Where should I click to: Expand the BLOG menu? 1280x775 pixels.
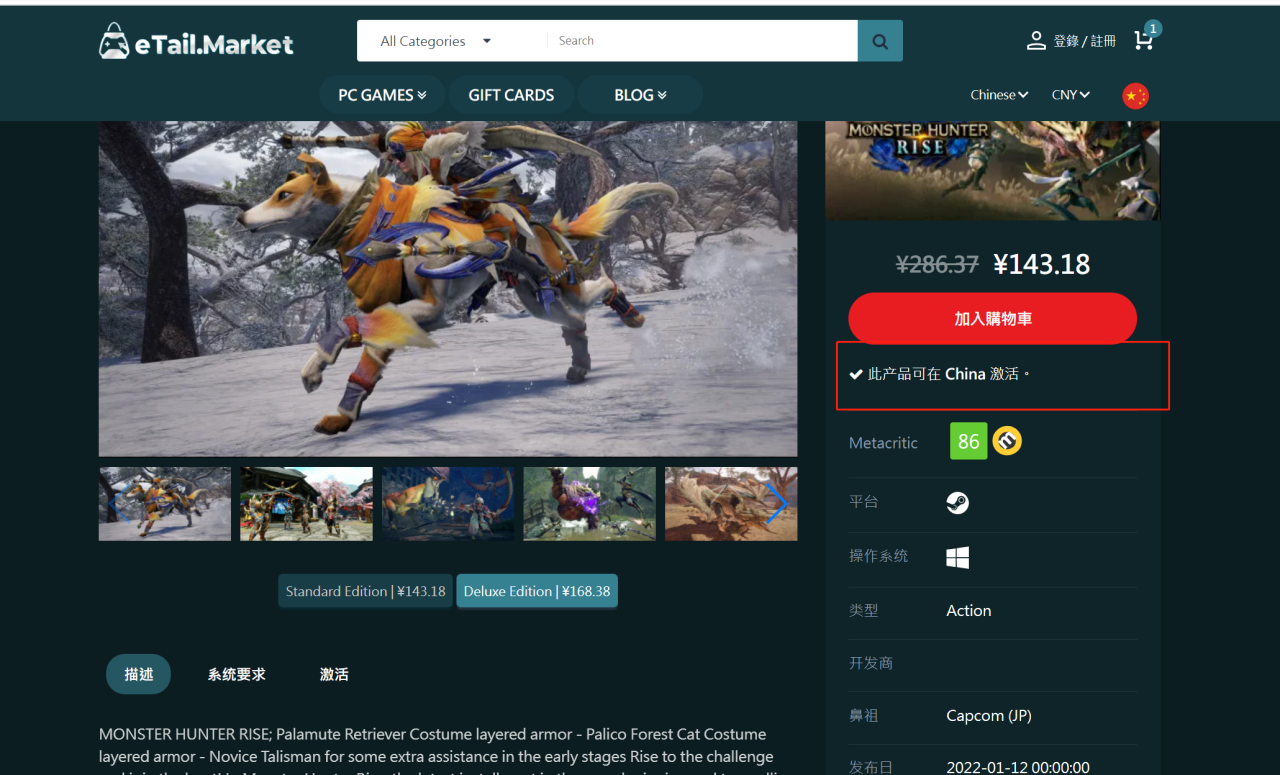(x=640, y=95)
